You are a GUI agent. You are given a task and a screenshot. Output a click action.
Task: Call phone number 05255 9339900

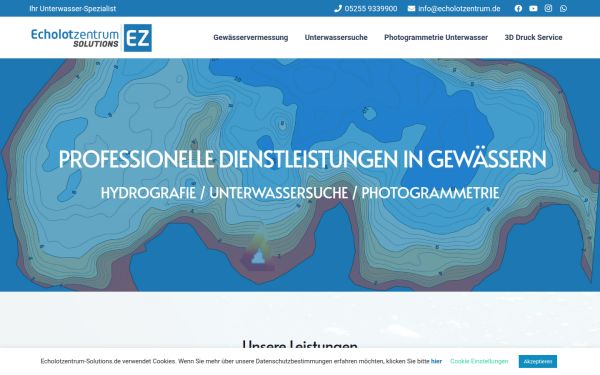coord(371,8)
